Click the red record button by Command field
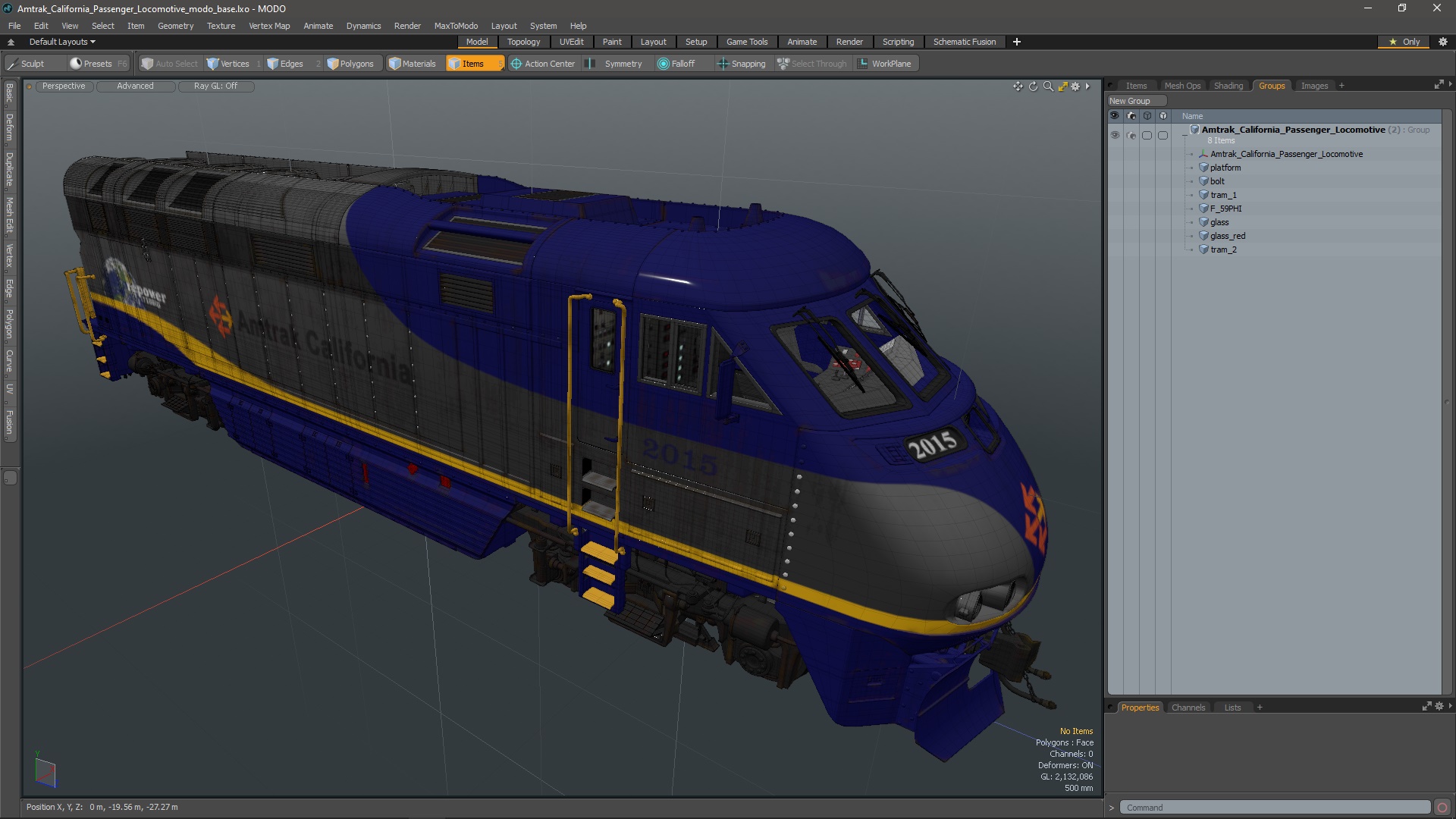1456x819 pixels. pos(1442,808)
